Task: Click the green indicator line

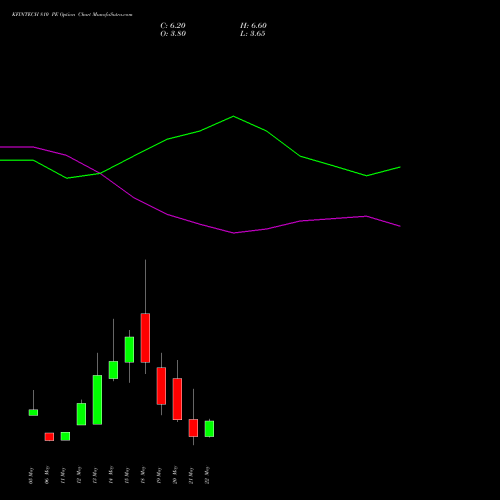Action: 233,116
